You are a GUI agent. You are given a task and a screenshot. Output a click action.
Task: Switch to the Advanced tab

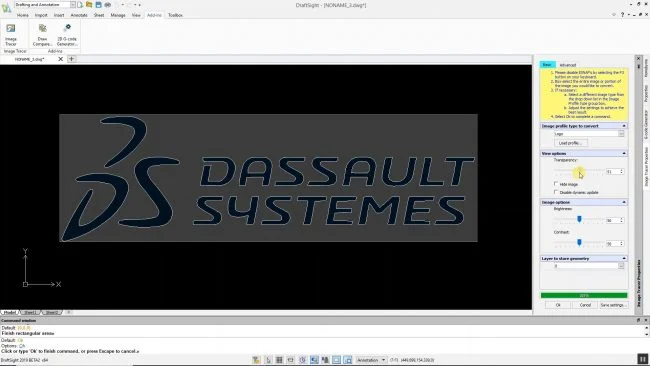click(568, 65)
